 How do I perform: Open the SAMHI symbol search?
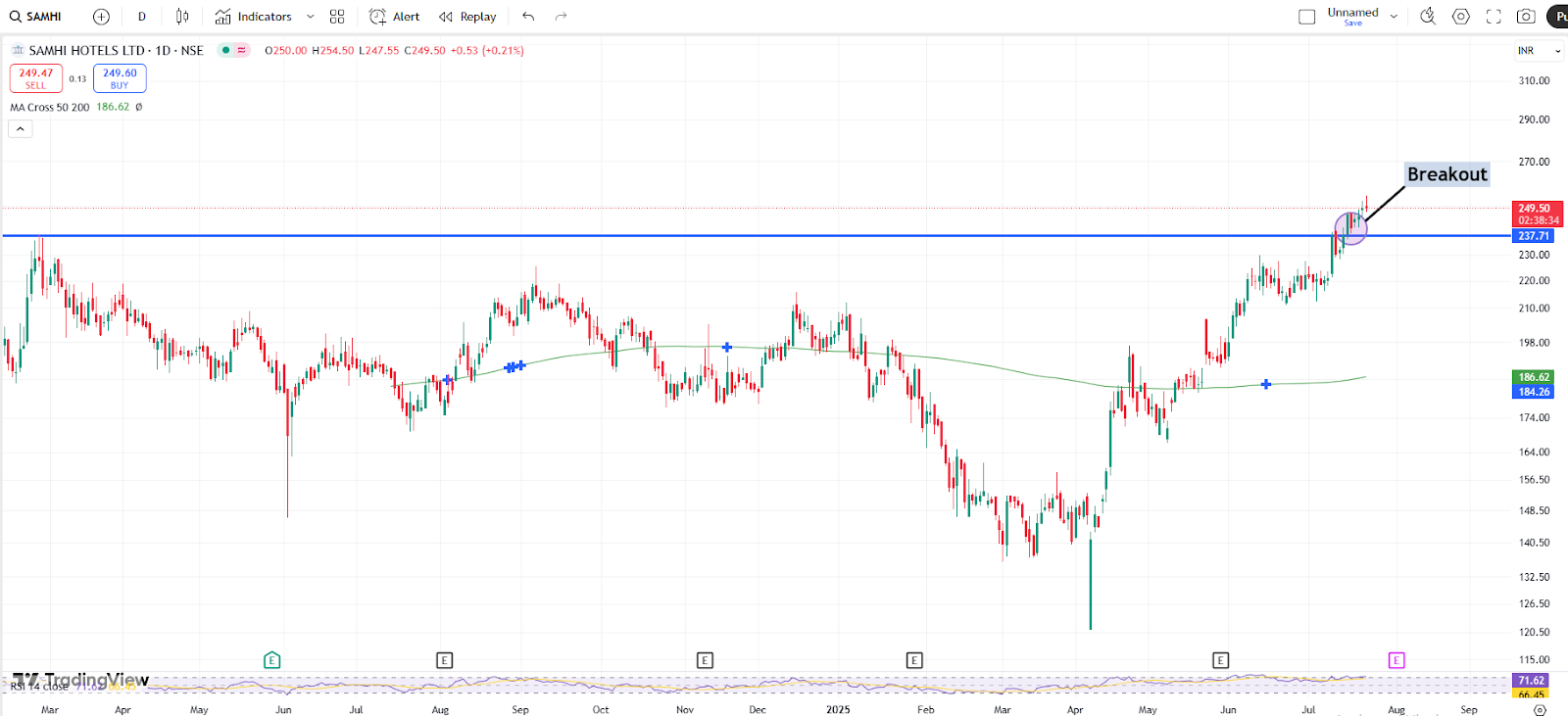[36, 17]
